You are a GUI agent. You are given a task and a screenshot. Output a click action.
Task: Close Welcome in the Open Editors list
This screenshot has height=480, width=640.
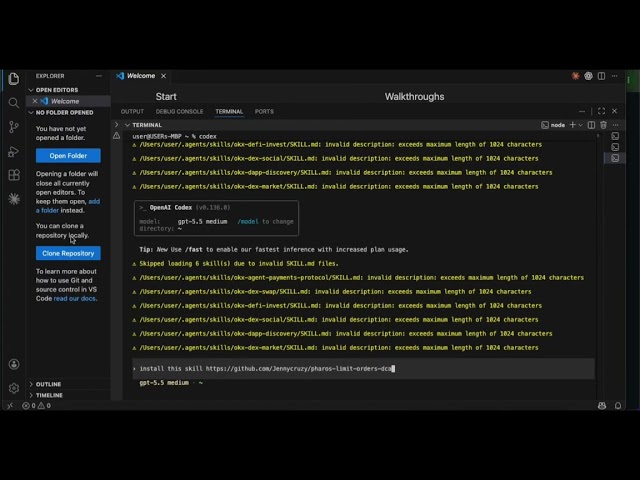point(35,101)
